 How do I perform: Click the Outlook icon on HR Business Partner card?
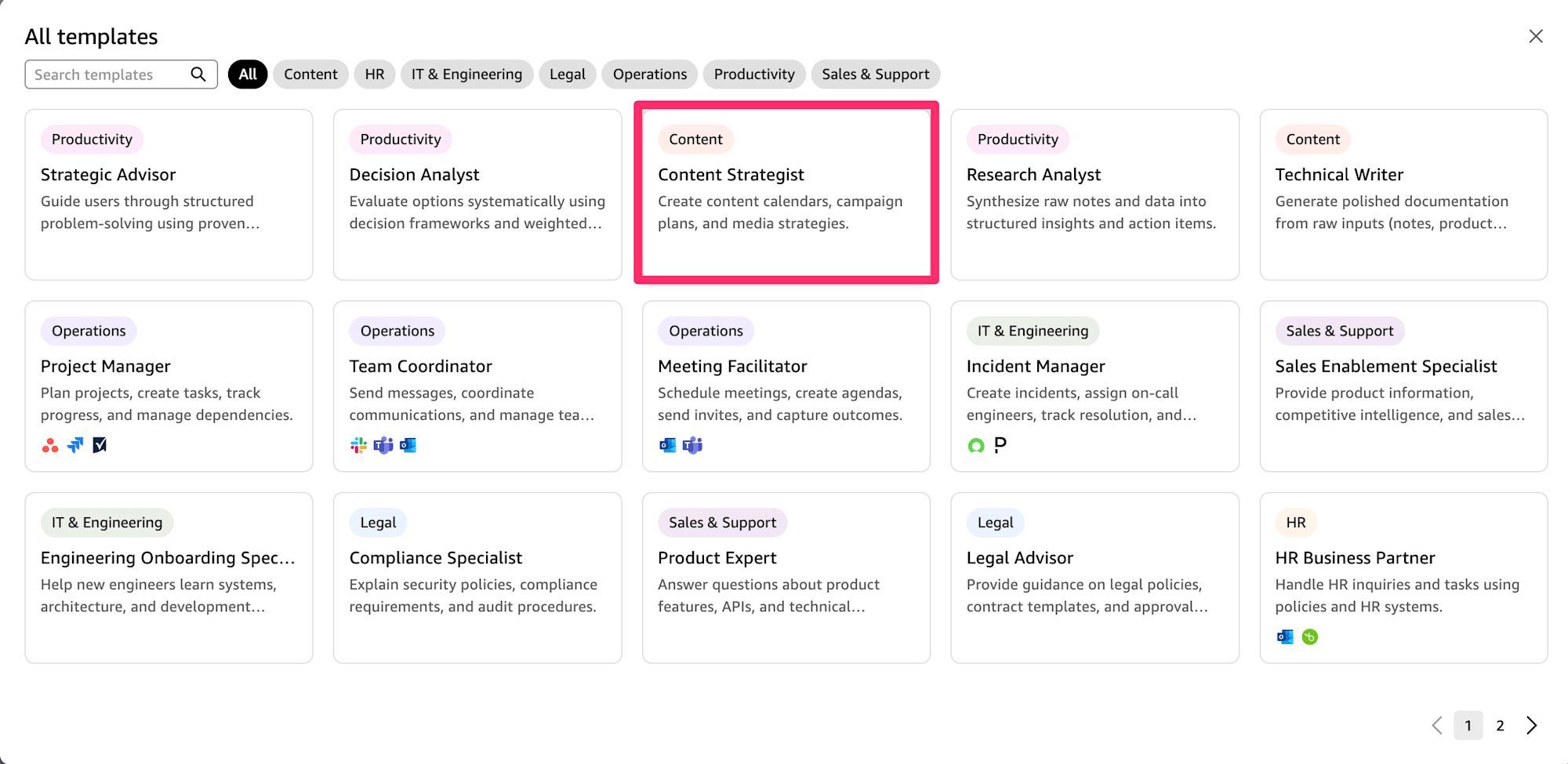[1285, 637]
